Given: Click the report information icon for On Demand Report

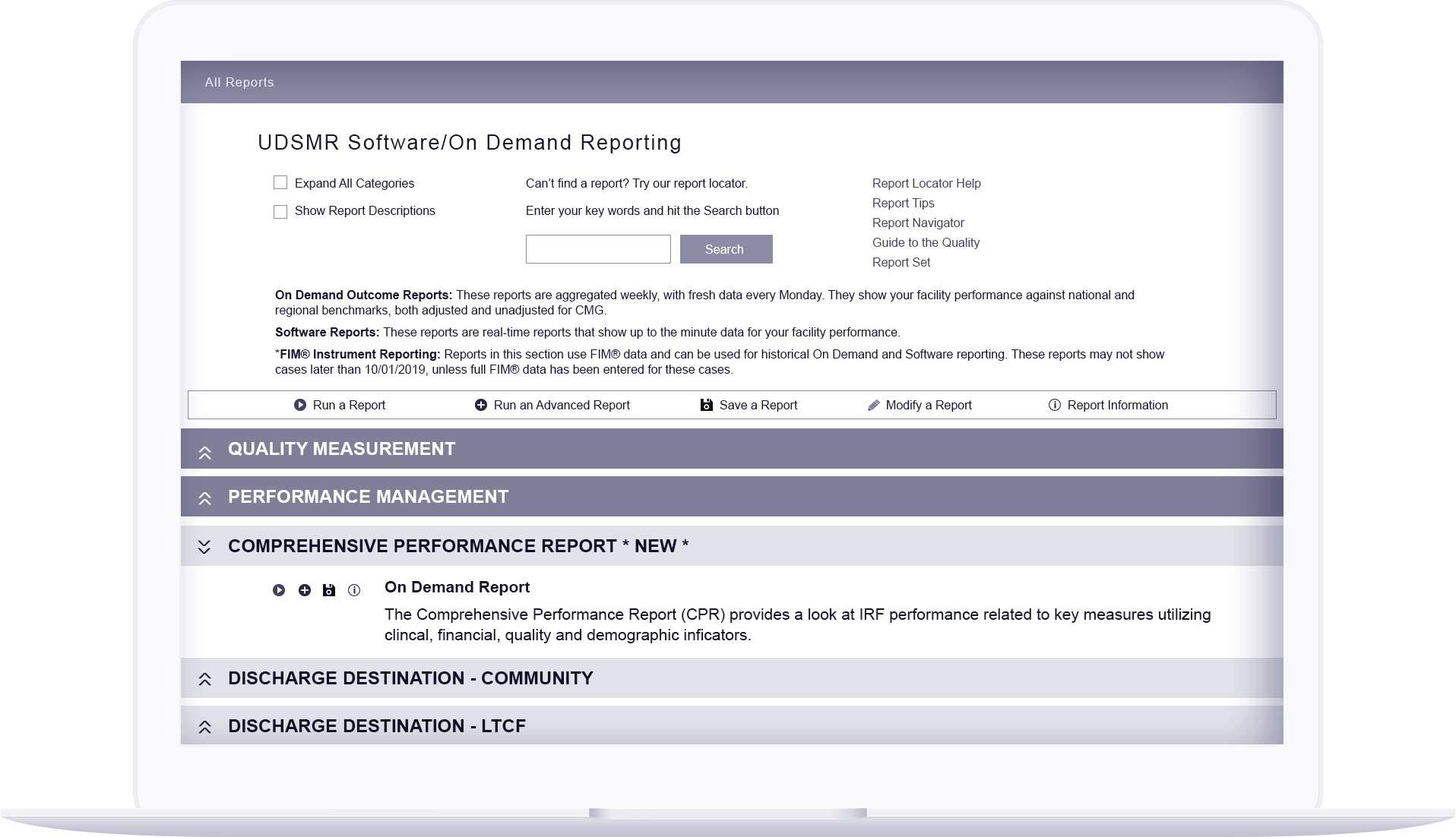Looking at the screenshot, I should pos(354,590).
